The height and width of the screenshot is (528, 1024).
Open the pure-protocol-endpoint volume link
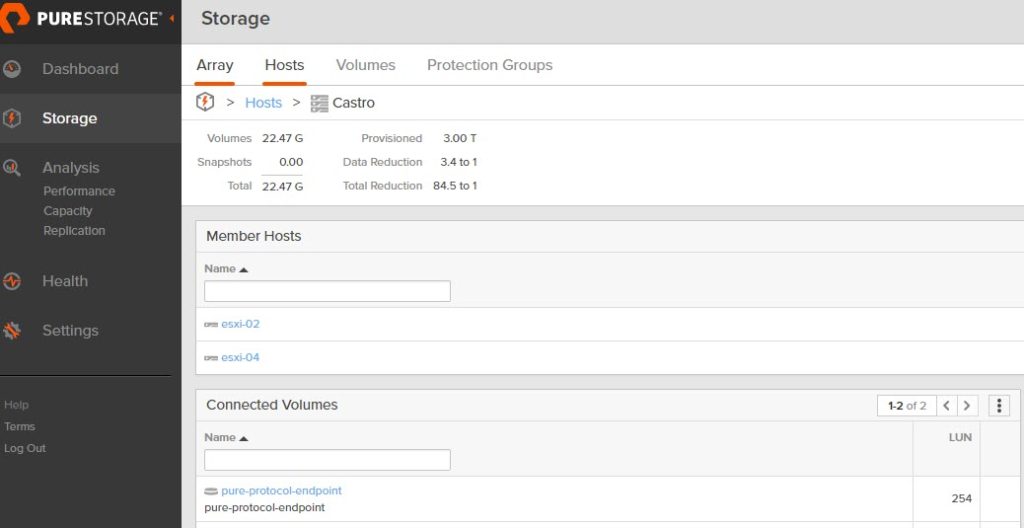[x=281, y=491]
